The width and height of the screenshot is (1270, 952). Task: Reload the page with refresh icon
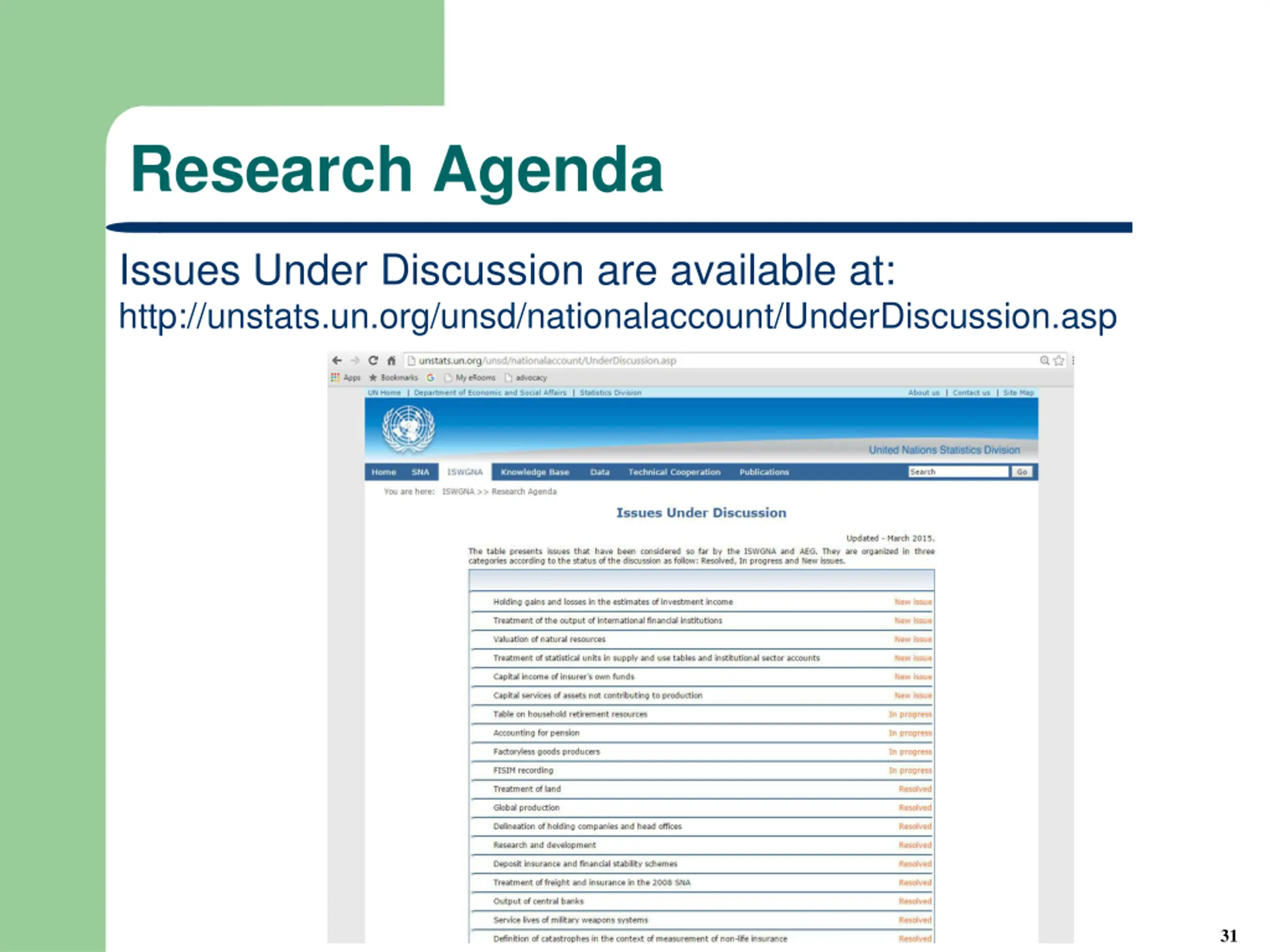[x=373, y=360]
